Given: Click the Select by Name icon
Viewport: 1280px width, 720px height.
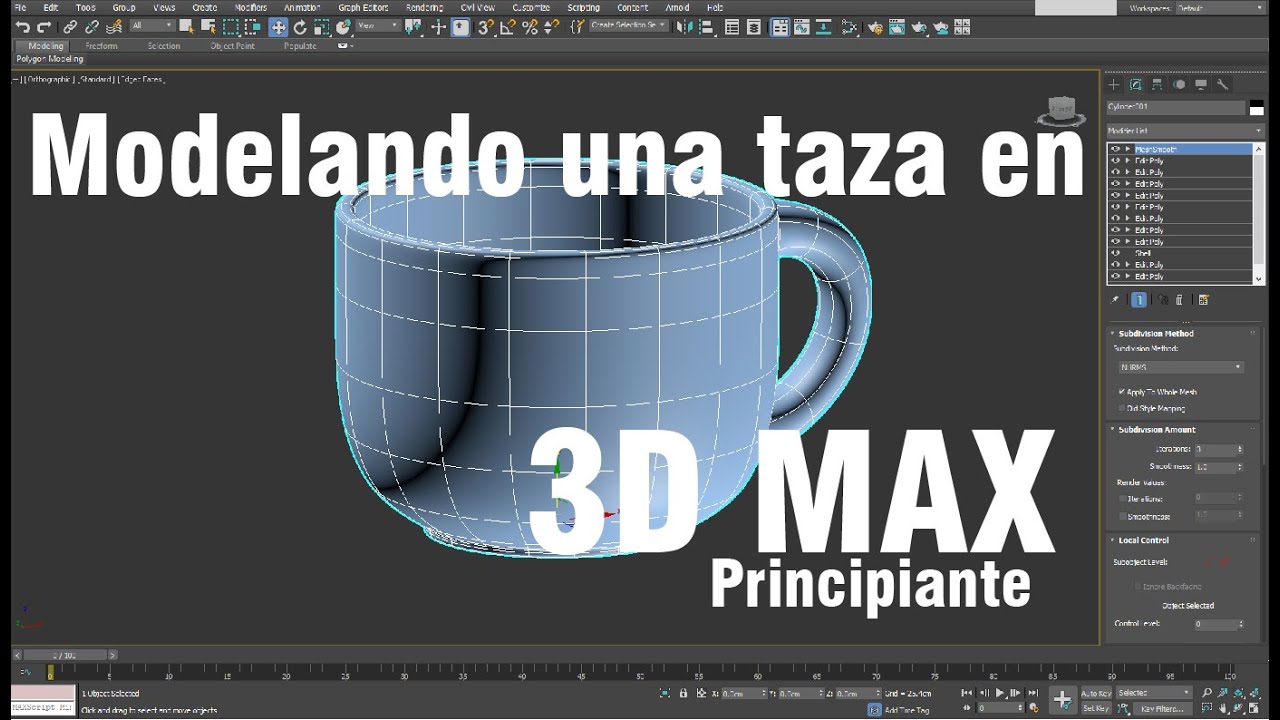Looking at the screenshot, I should pyautogui.click(x=208, y=27).
